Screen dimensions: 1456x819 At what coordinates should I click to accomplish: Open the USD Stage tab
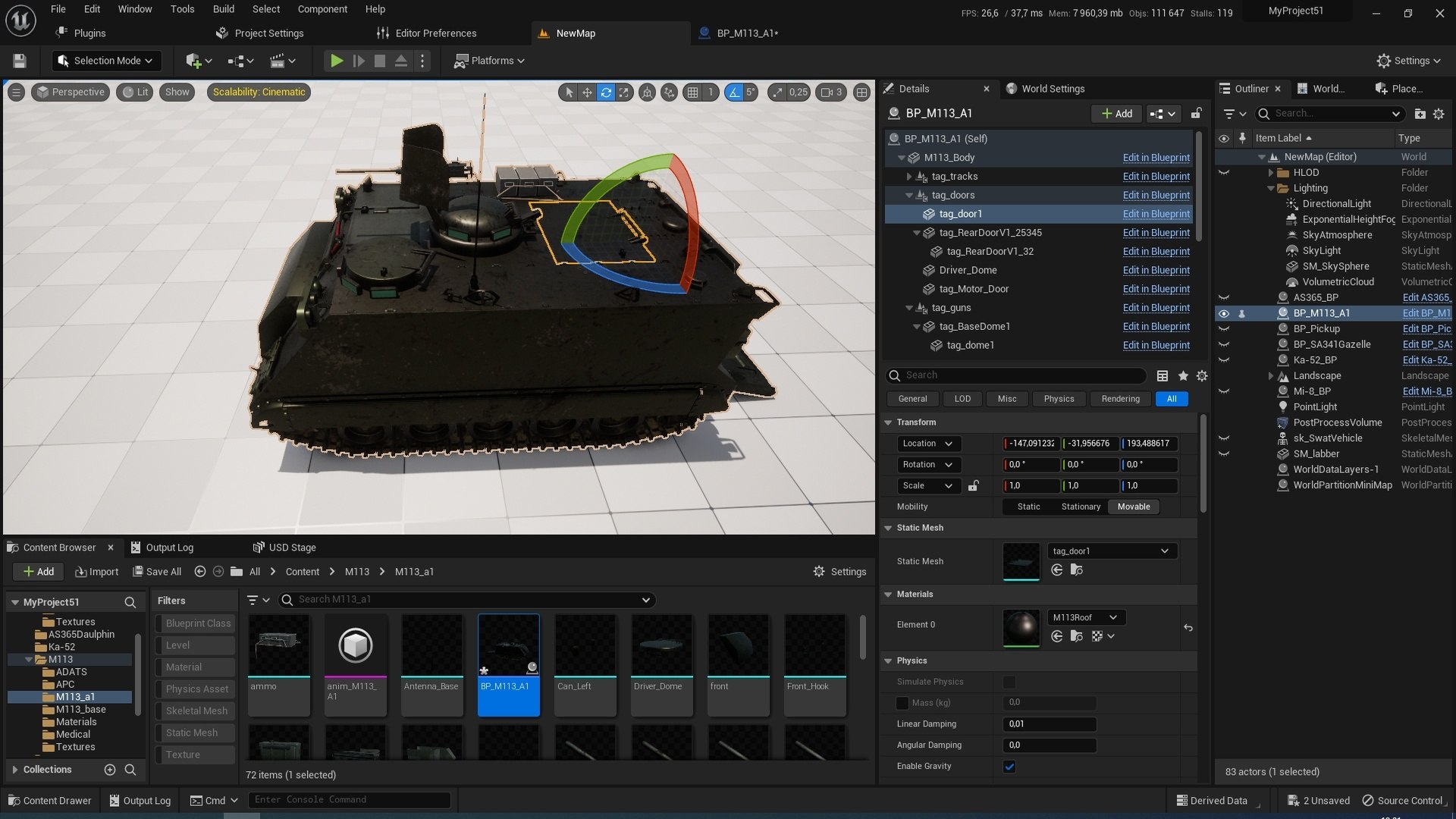point(285,548)
